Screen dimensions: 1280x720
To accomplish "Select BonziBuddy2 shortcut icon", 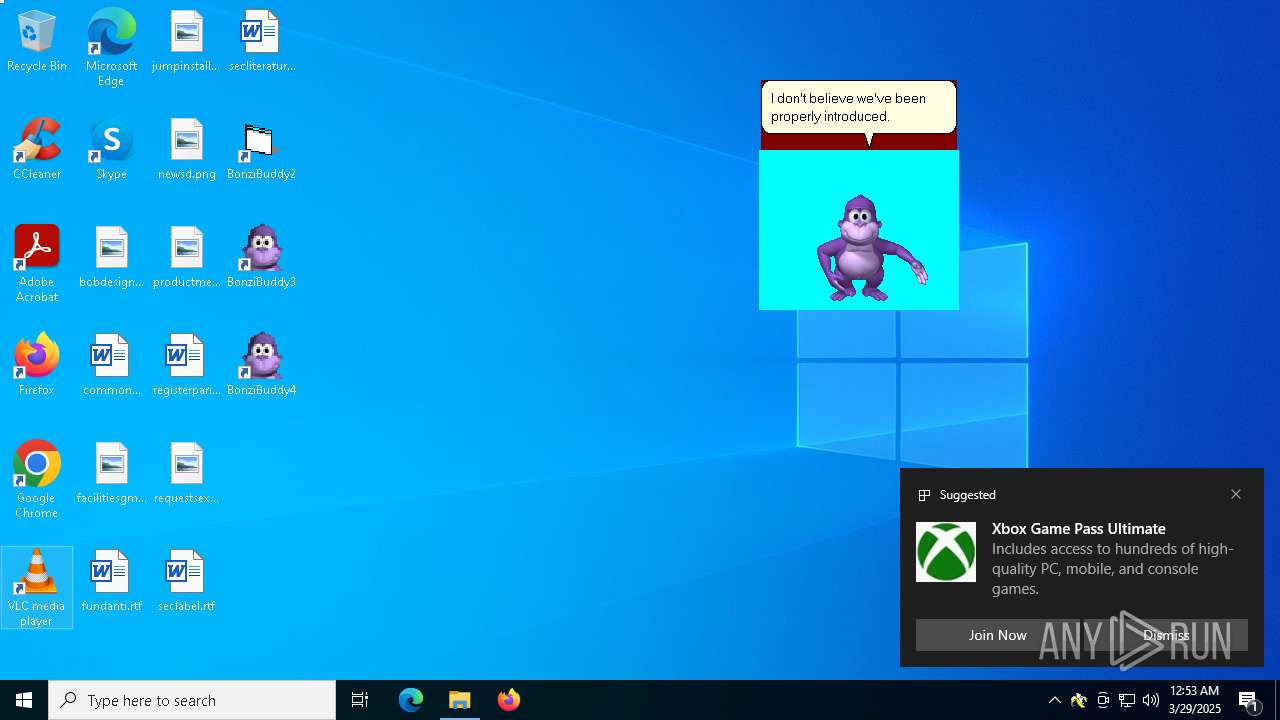I will coord(261,149).
